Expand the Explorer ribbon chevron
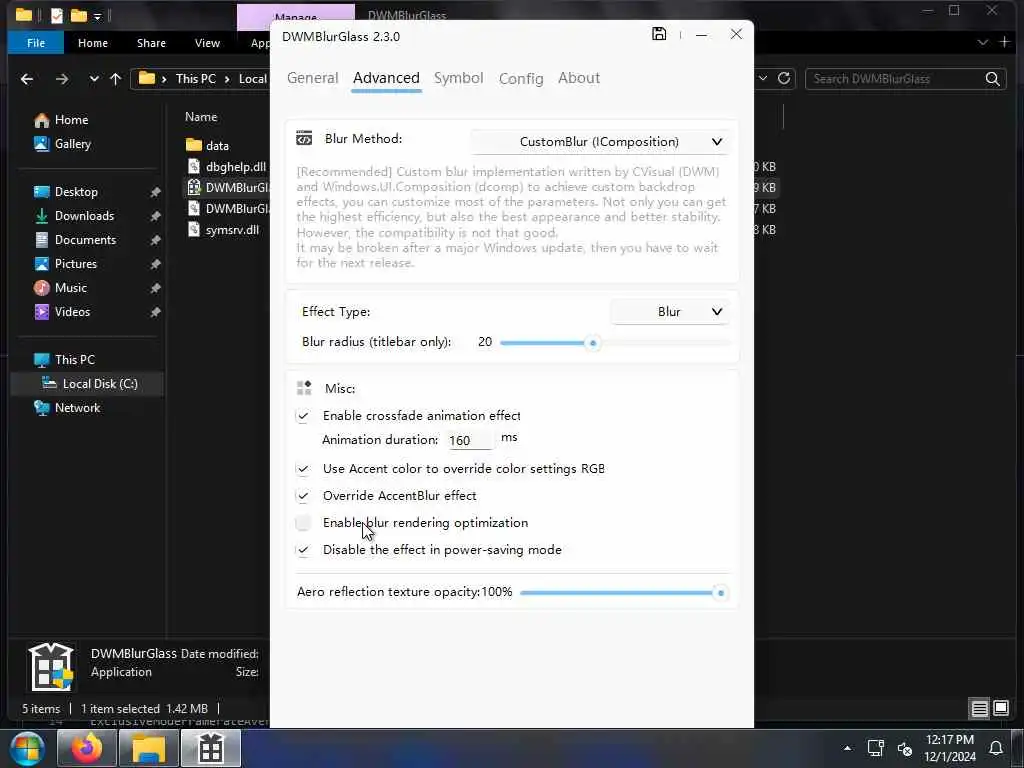 [x=982, y=42]
